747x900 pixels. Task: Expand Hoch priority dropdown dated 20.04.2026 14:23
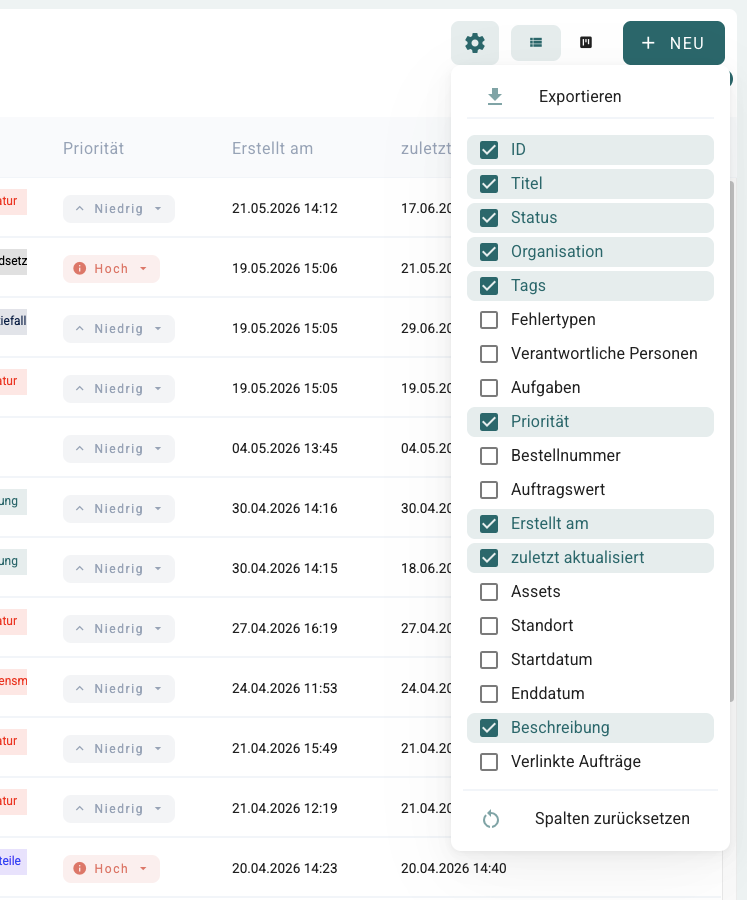tap(111, 868)
